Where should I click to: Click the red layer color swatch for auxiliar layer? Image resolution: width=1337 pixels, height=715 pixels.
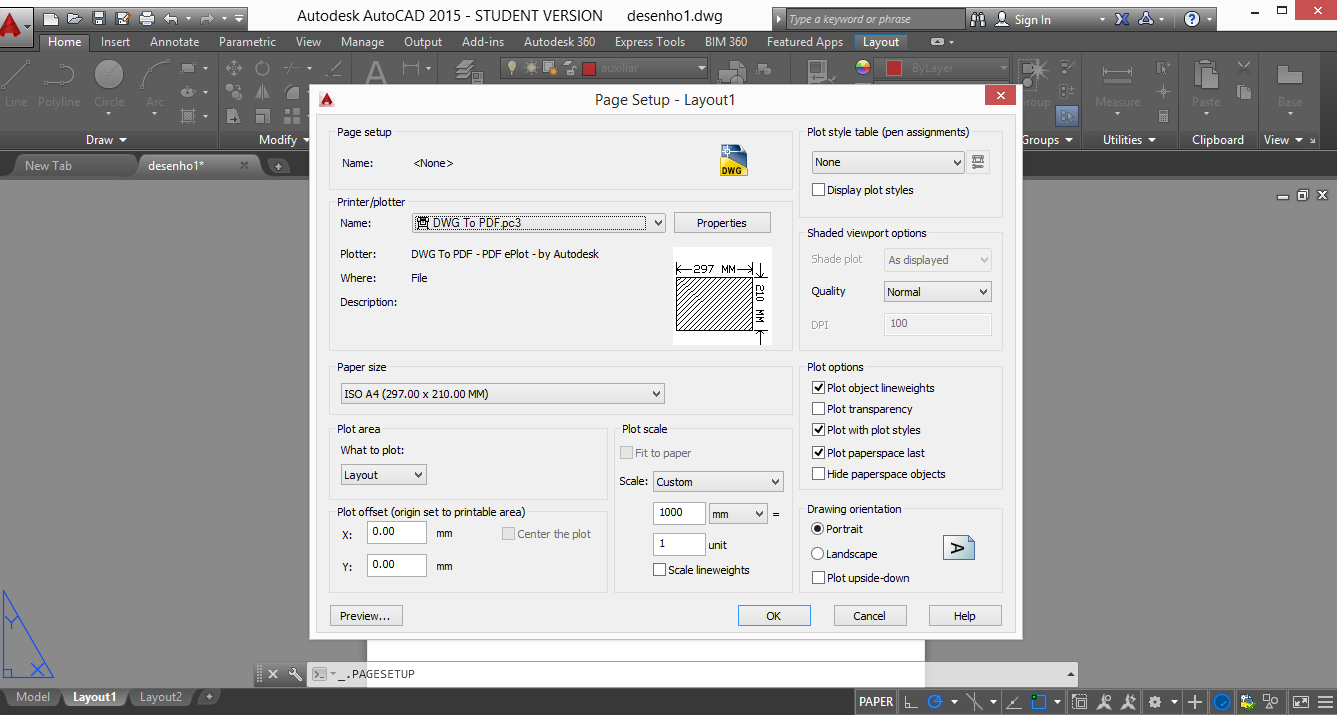click(x=589, y=68)
